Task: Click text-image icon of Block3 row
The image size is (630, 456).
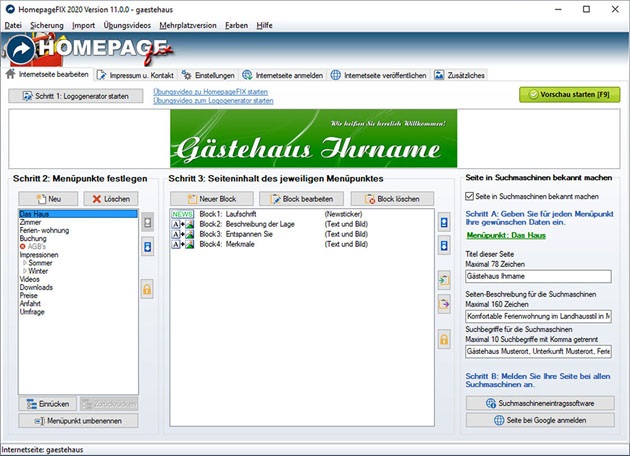Action: [183, 234]
